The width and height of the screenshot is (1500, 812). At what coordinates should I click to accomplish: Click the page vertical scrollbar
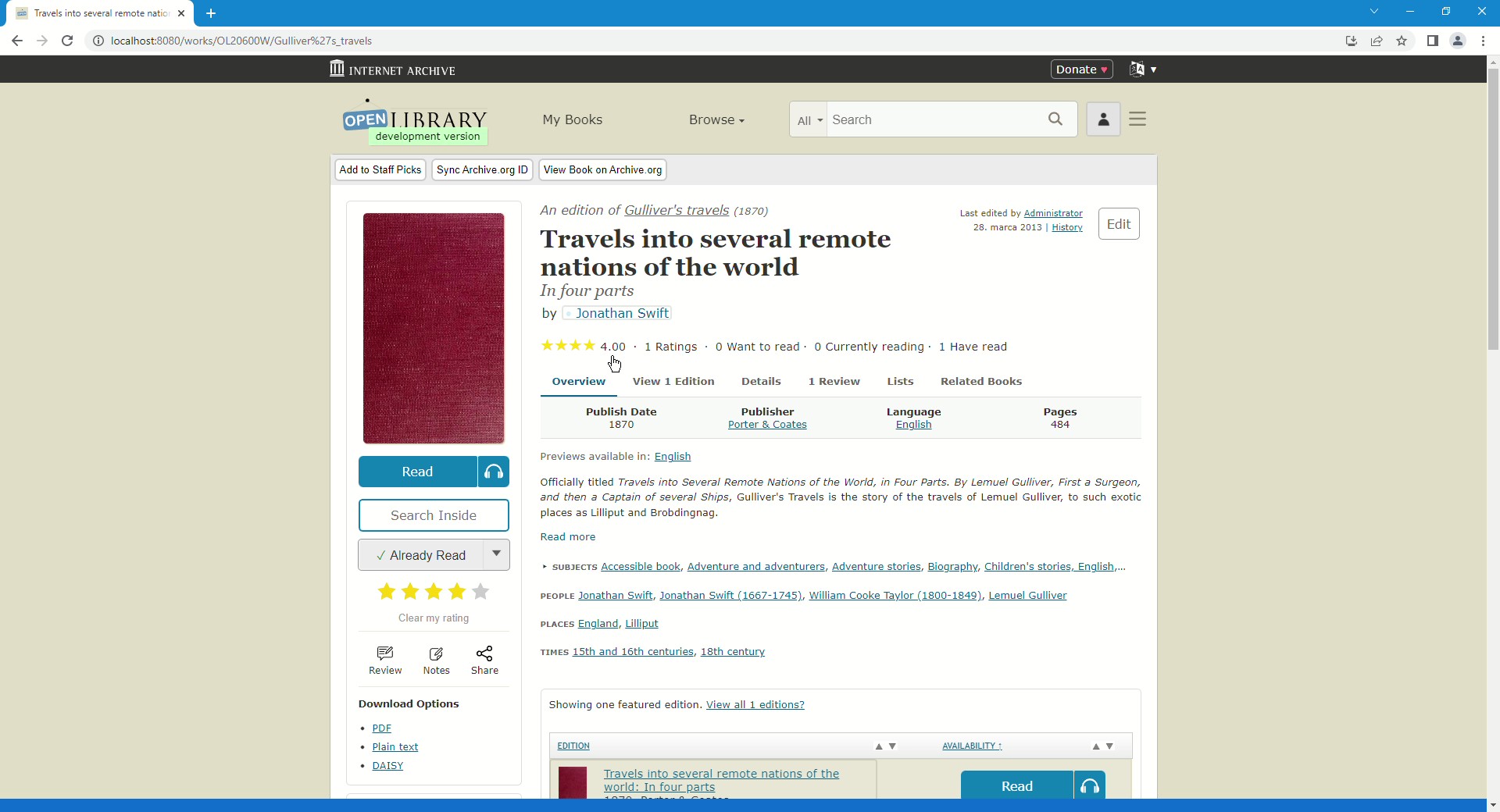click(x=1493, y=209)
